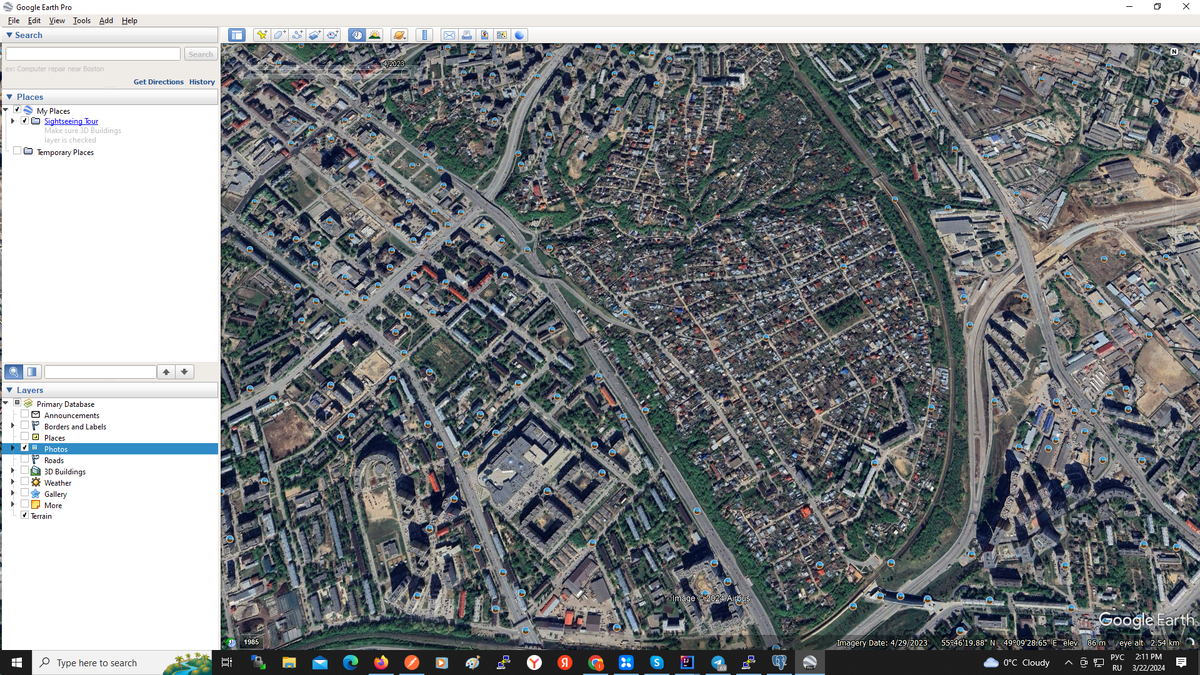Toggle historical imagery clock button
Screen dimensions: 1200x675
pos(357,35)
